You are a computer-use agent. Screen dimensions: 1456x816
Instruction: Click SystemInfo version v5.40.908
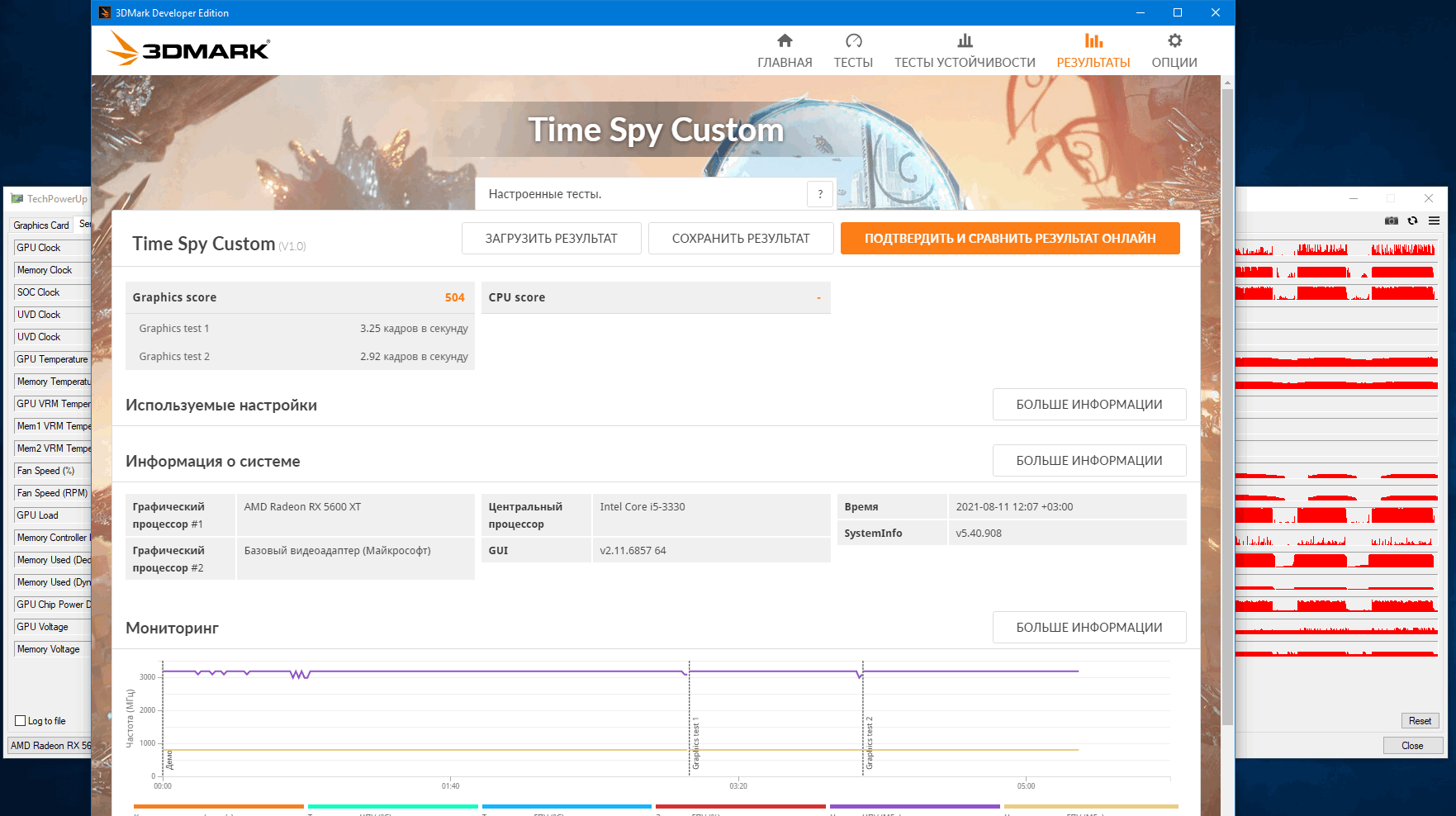tap(979, 533)
